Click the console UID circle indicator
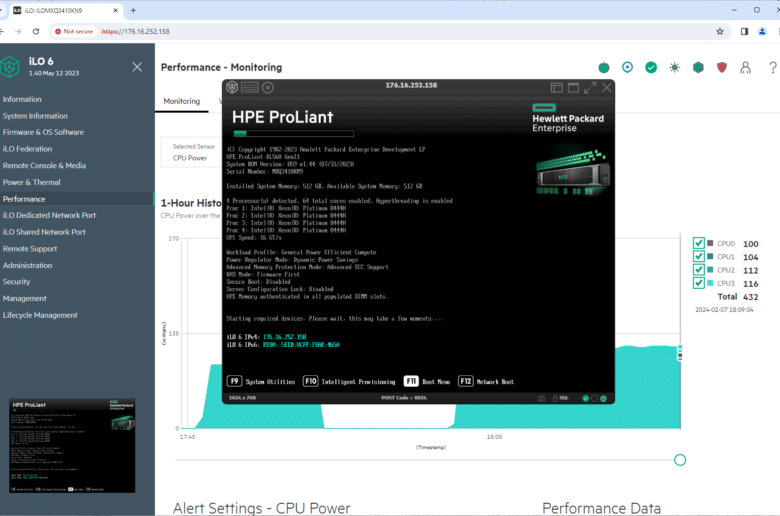780x516 pixels. pos(594,399)
